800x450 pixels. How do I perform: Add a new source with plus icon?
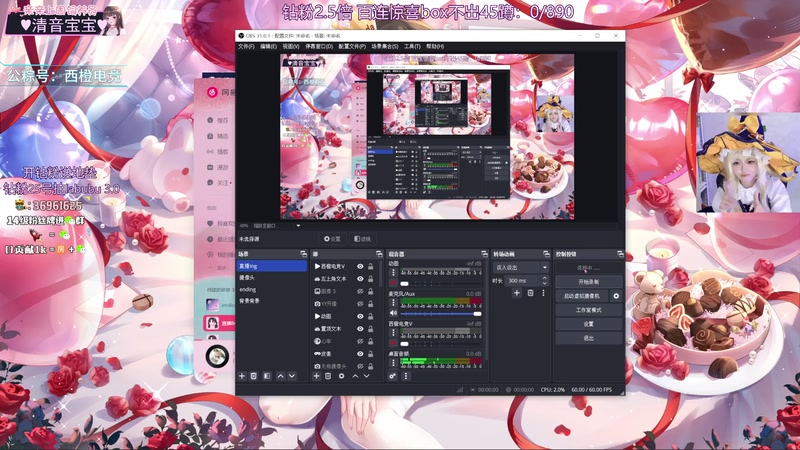(x=316, y=376)
